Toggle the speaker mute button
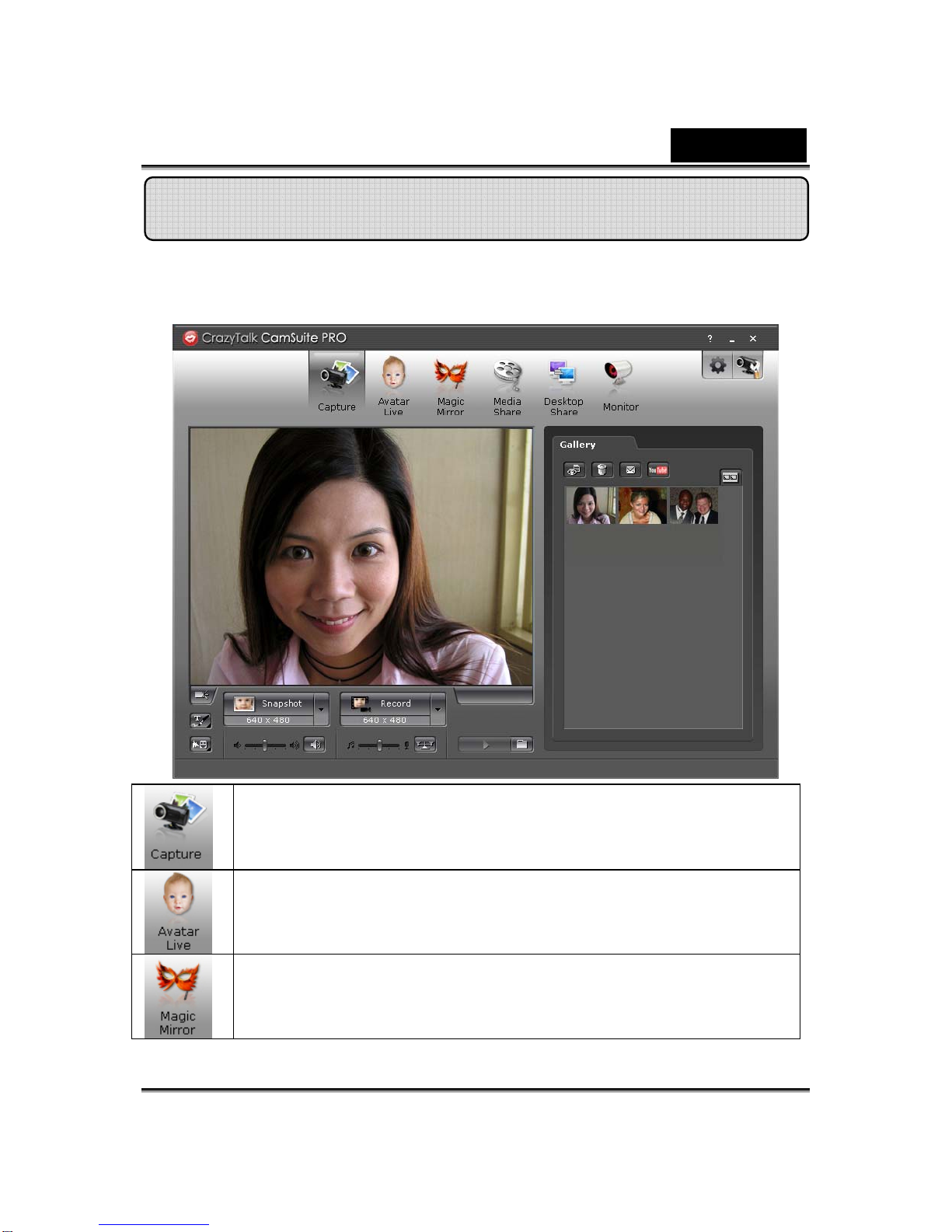Viewport: 952px width, 1232px height. click(x=314, y=745)
